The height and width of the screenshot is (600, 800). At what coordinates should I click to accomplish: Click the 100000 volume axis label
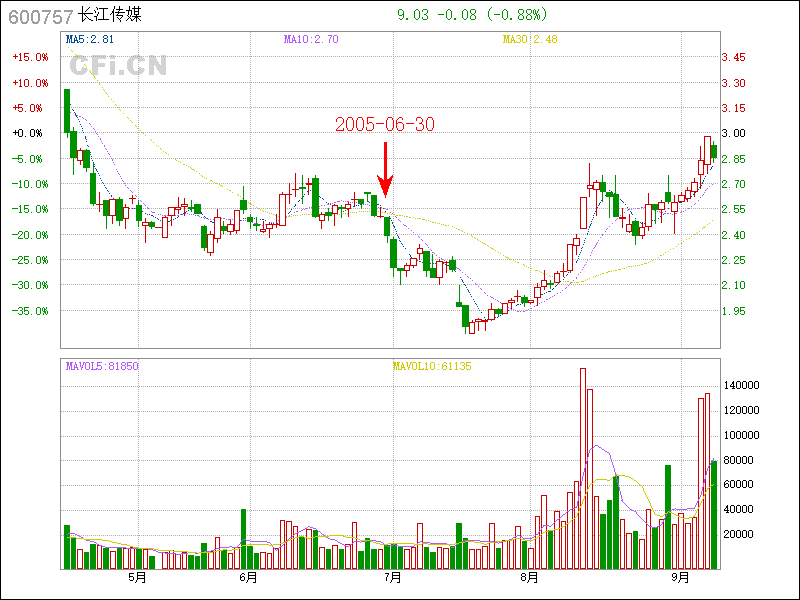click(742, 435)
